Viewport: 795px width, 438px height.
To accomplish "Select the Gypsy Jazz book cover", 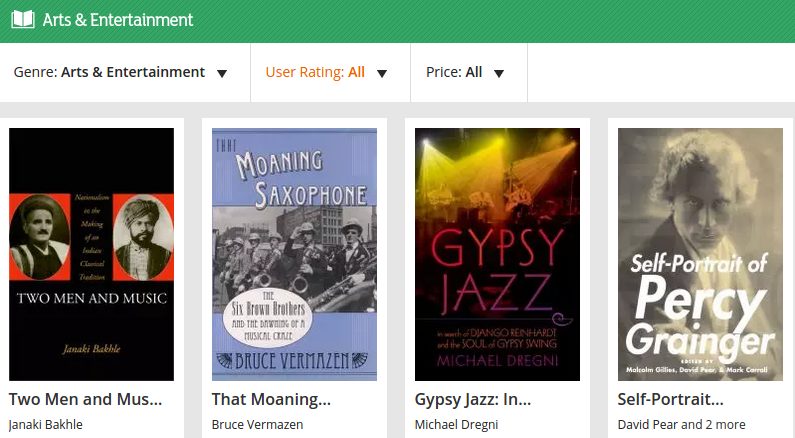I will click(497, 254).
